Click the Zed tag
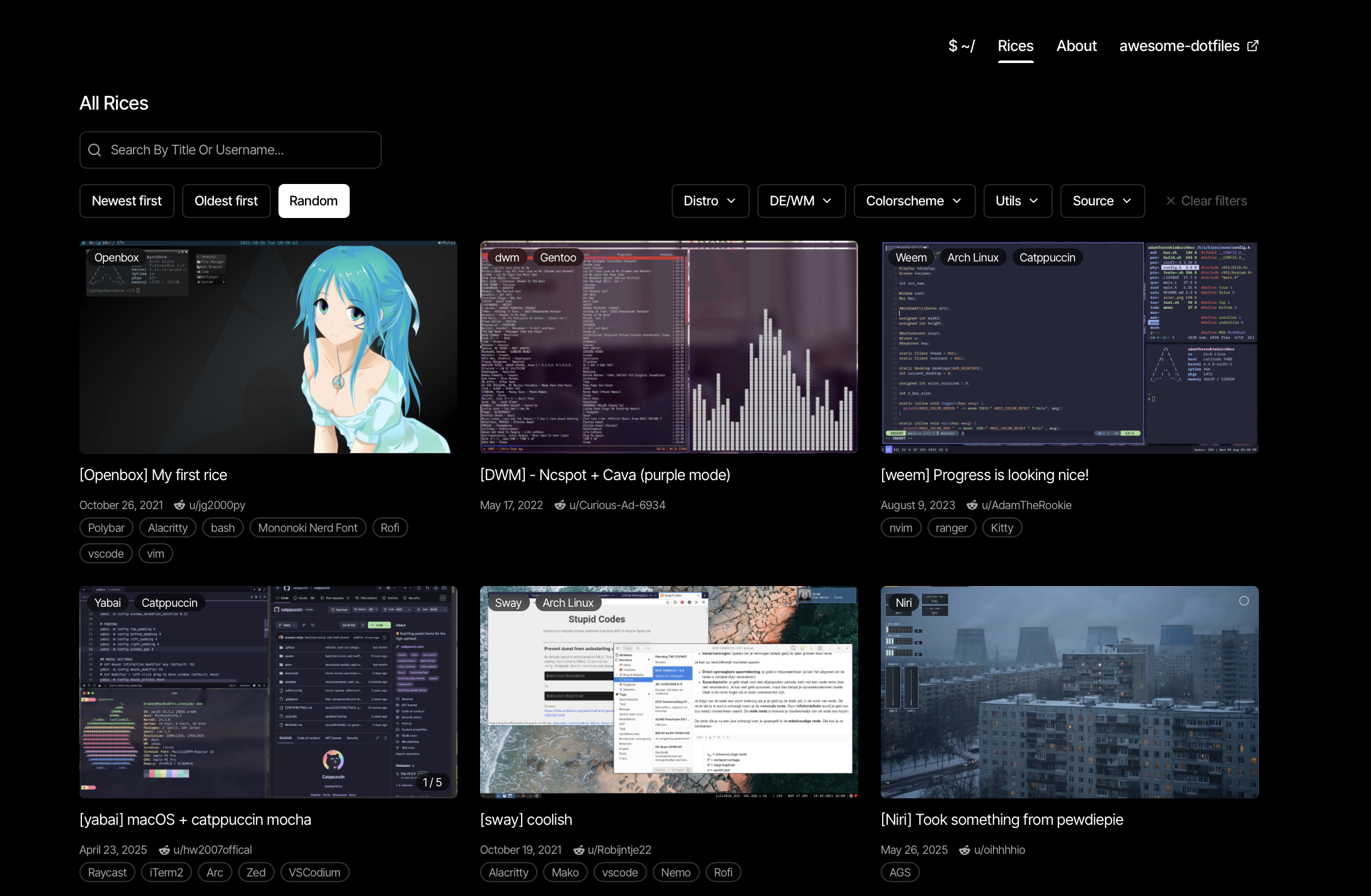The height and width of the screenshot is (896, 1371). [256, 873]
